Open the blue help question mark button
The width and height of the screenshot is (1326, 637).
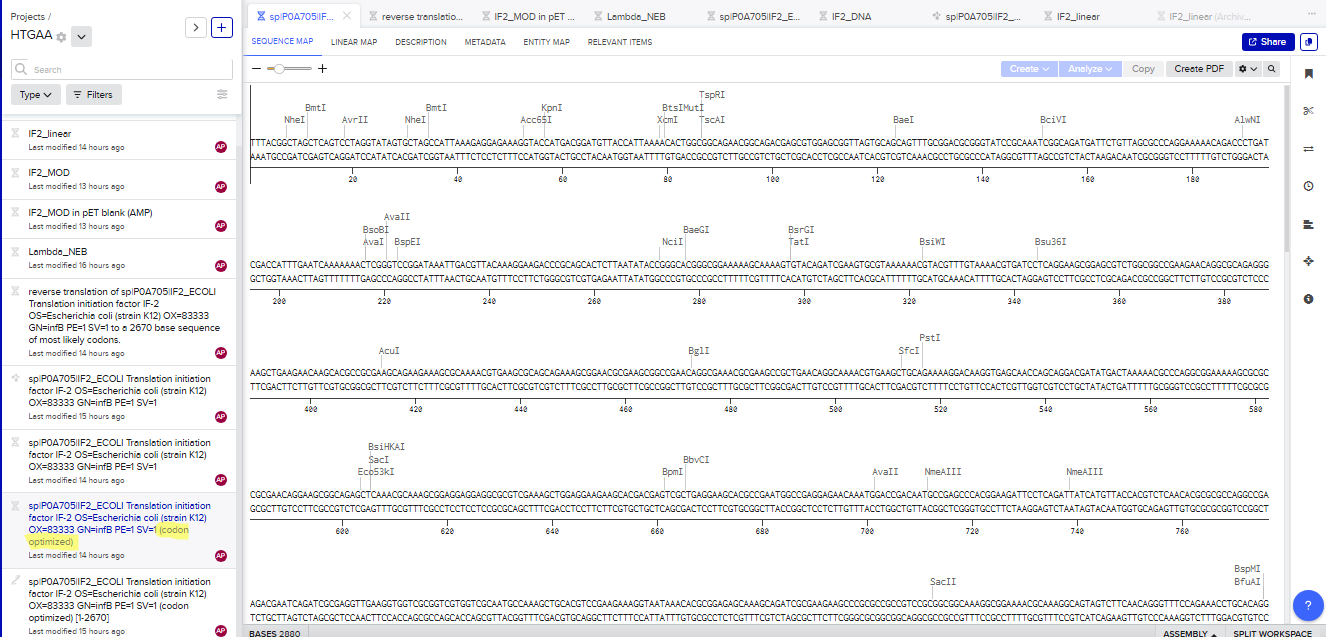1308,605
